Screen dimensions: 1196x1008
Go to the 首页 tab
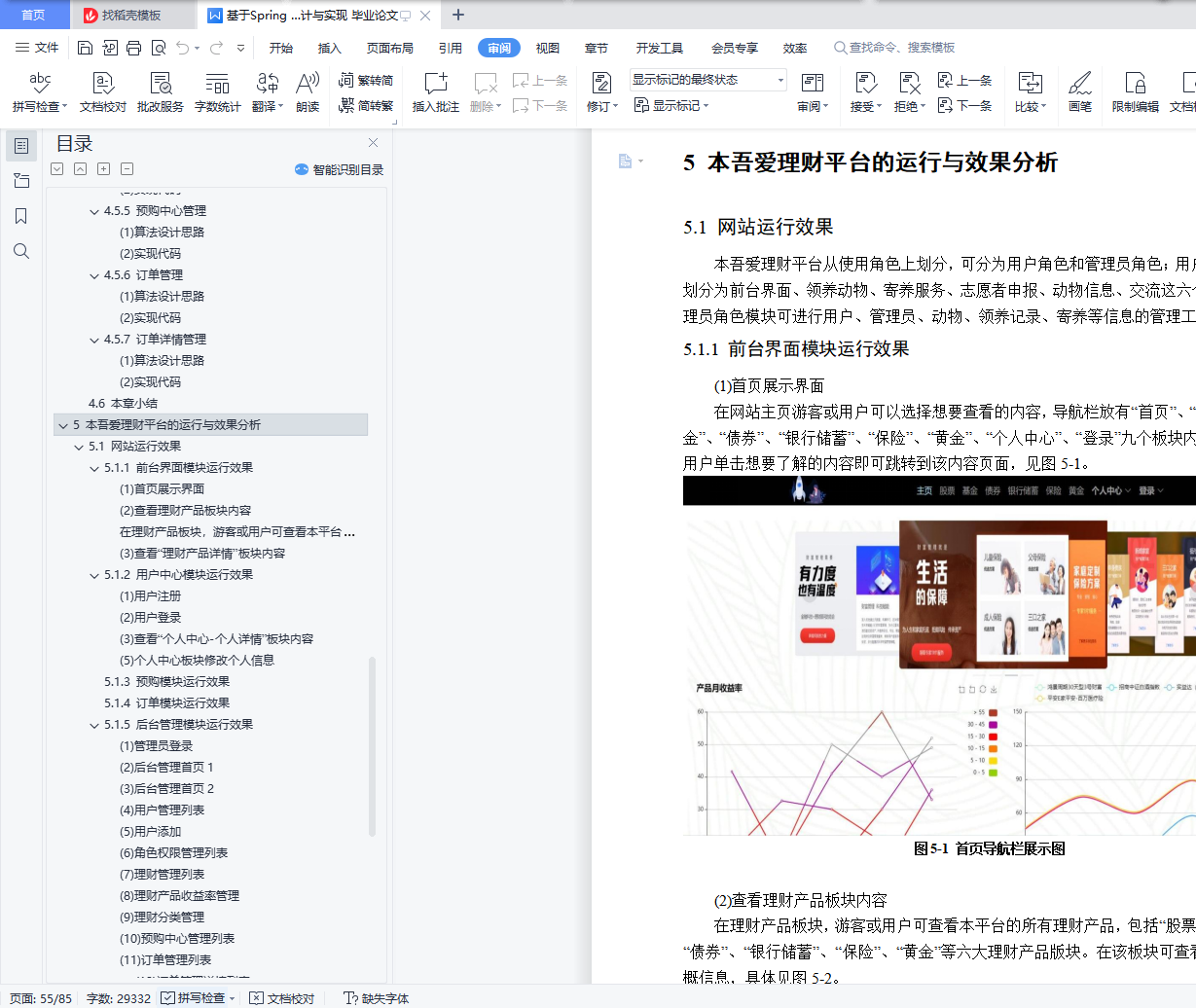33,15
